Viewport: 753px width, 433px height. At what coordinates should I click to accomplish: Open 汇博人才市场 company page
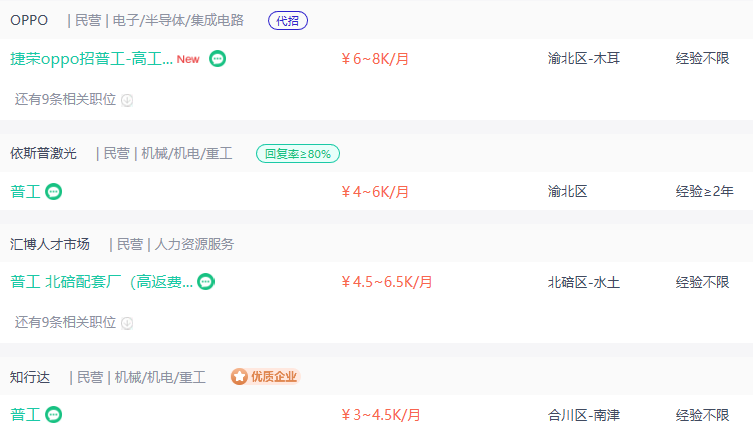(50, 244)
